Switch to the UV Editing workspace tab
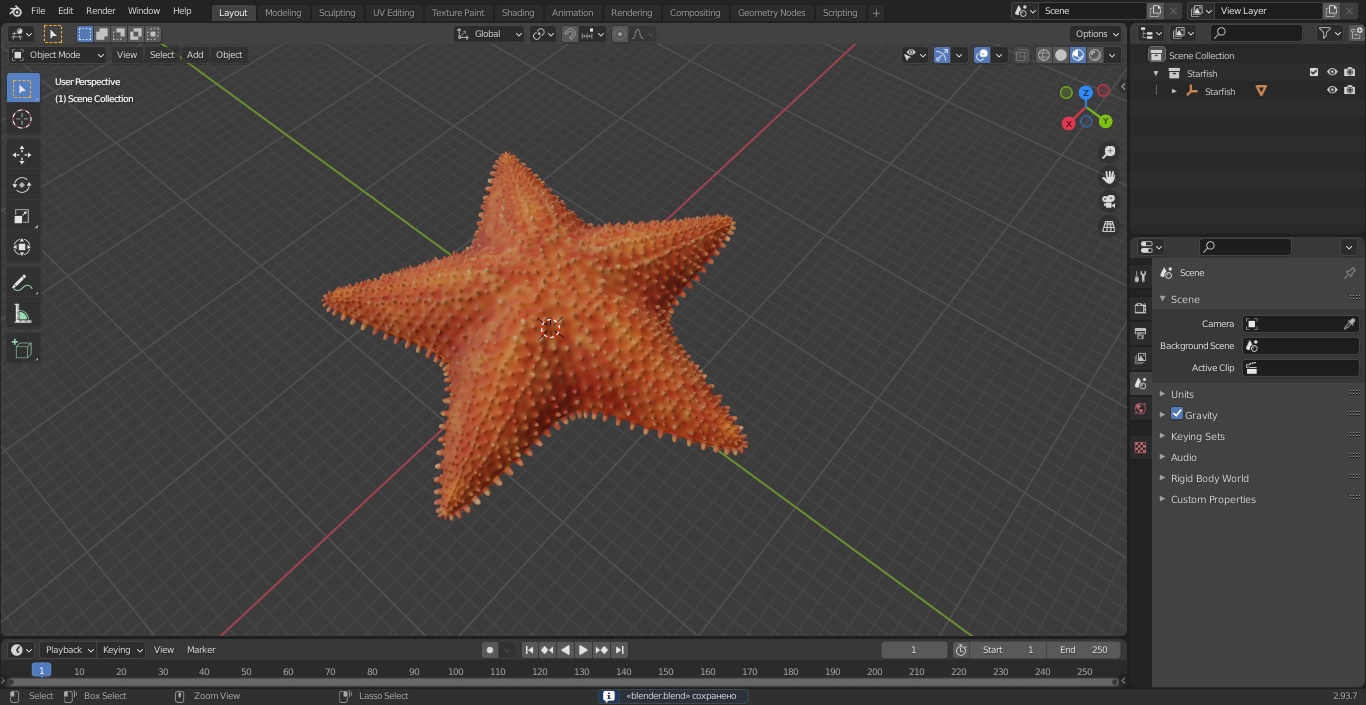 [393, 13]
